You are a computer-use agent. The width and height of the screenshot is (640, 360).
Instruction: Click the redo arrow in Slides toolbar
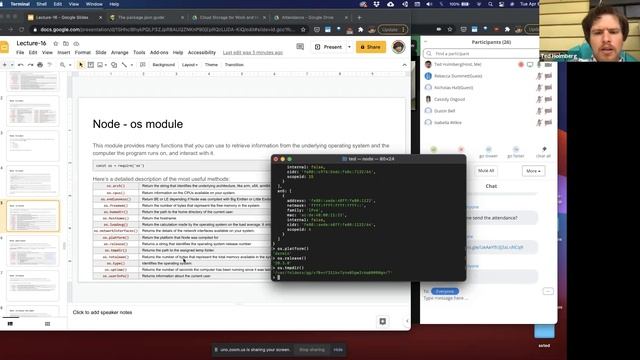30,65
